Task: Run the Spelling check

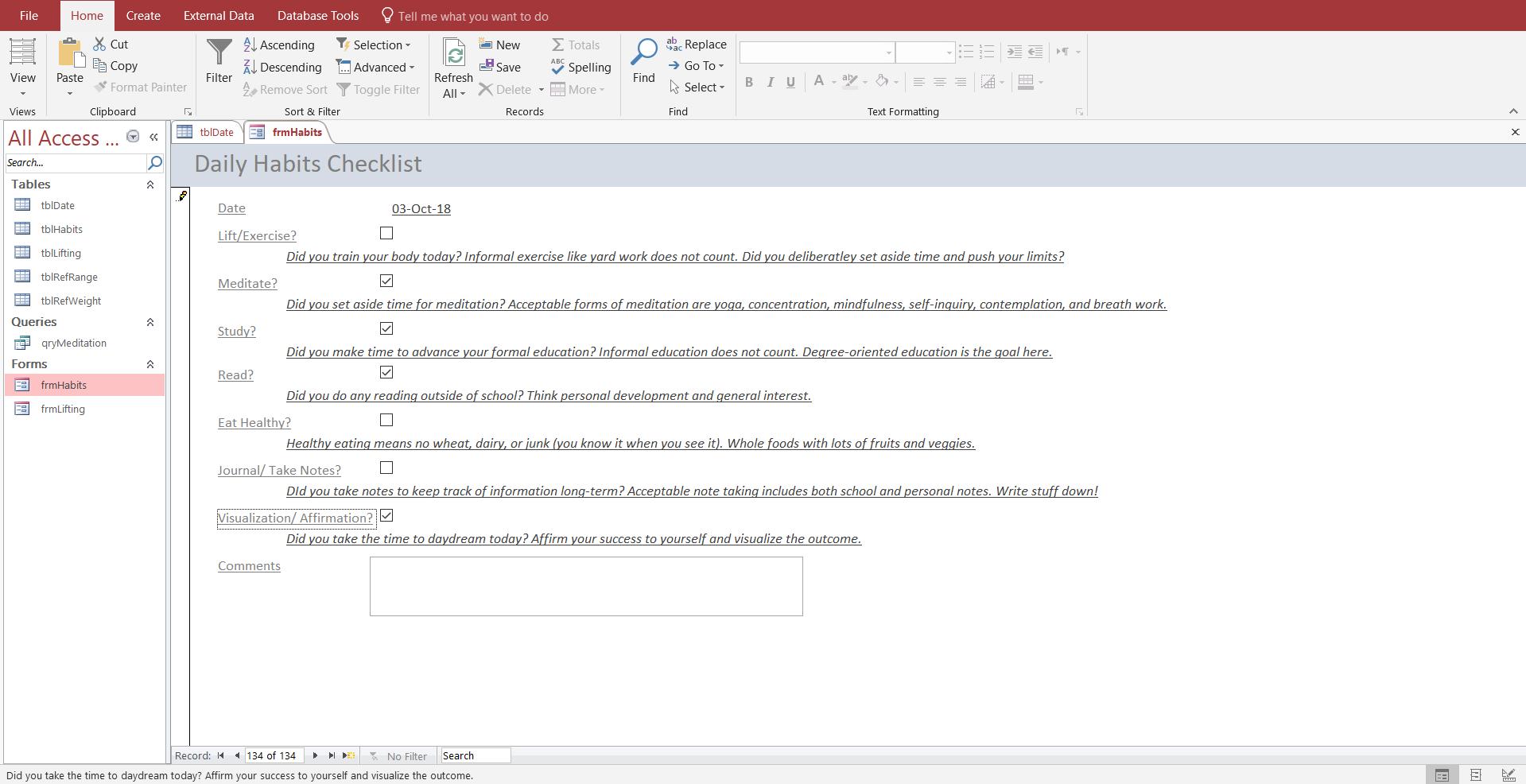Action: tap(581, 68)
